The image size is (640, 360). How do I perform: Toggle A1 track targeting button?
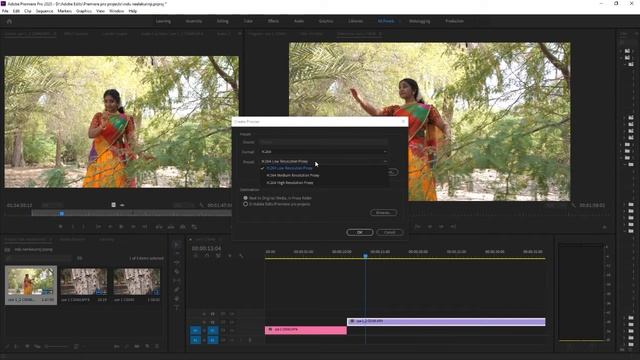[213, 340]
